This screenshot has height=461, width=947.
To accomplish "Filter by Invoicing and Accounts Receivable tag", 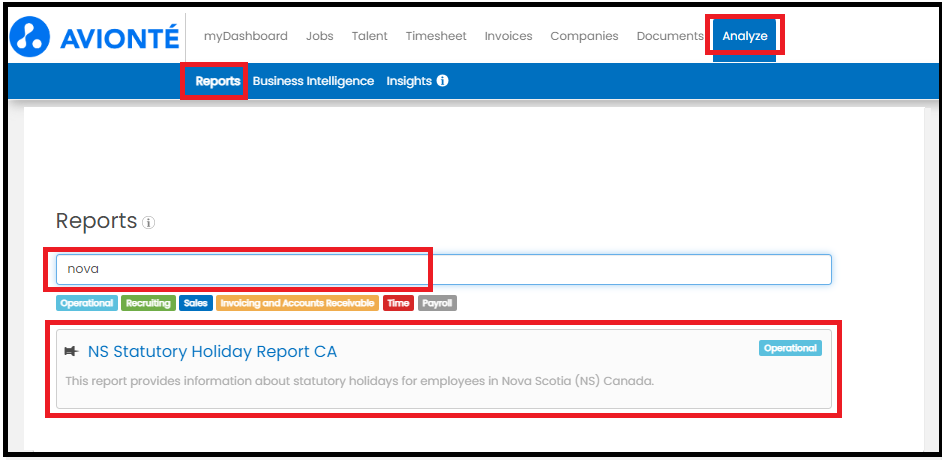I will (298, 303).
